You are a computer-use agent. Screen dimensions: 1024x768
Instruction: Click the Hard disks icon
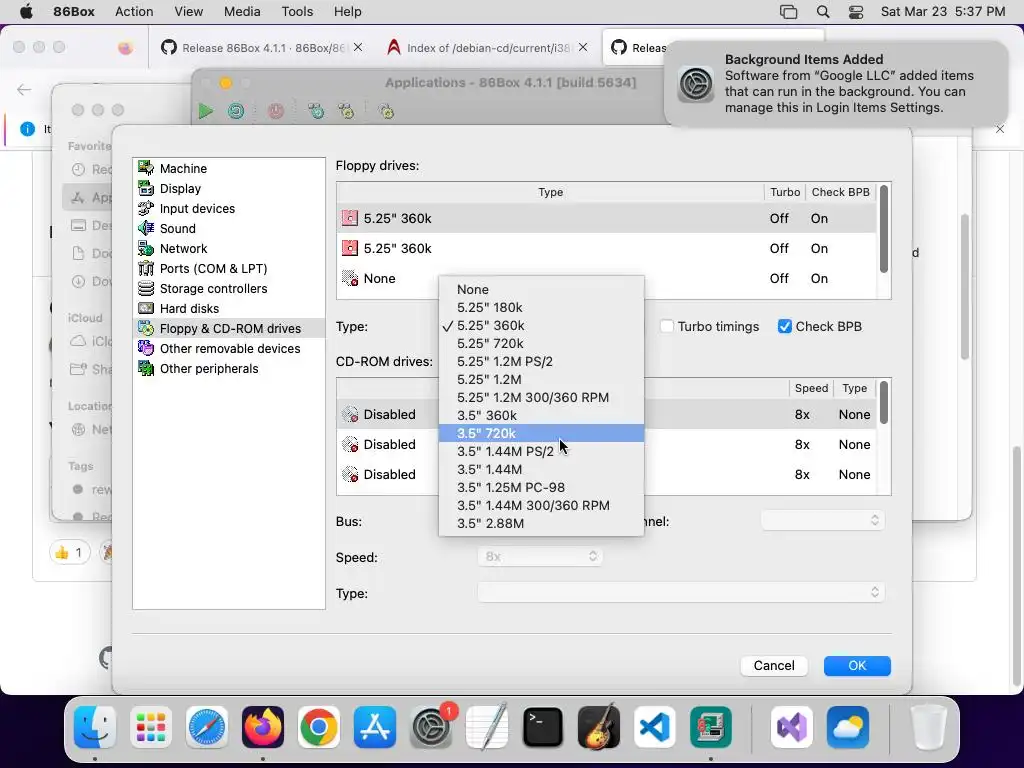pos(146,308)
